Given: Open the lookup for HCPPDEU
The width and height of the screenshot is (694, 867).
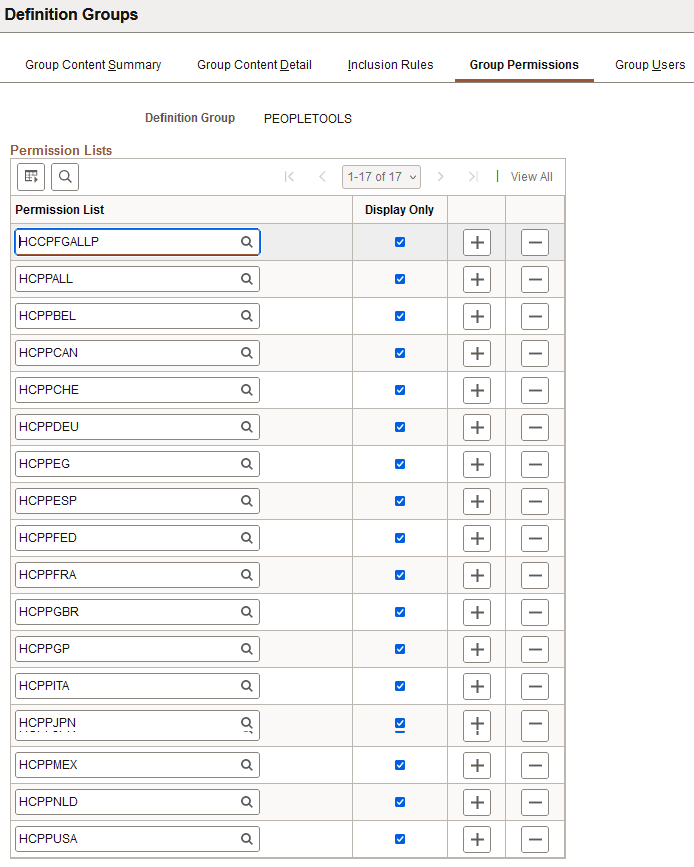Looking at the screenshot, I should [247, 427].
